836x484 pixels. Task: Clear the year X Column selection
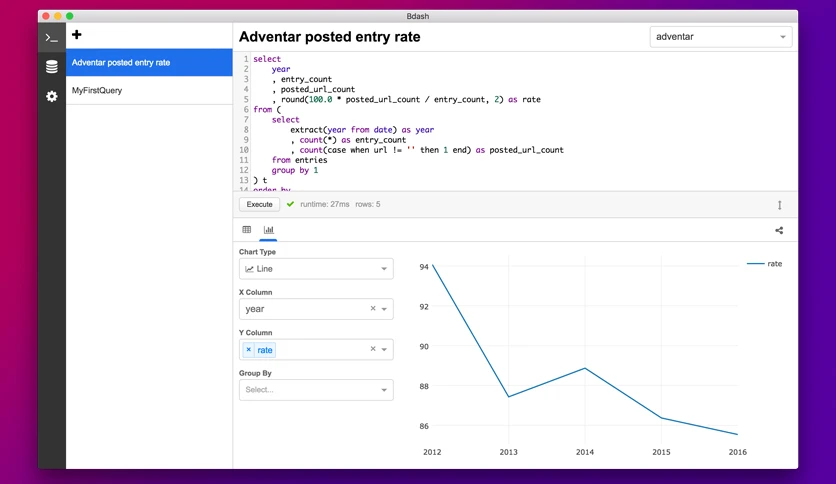373,309
